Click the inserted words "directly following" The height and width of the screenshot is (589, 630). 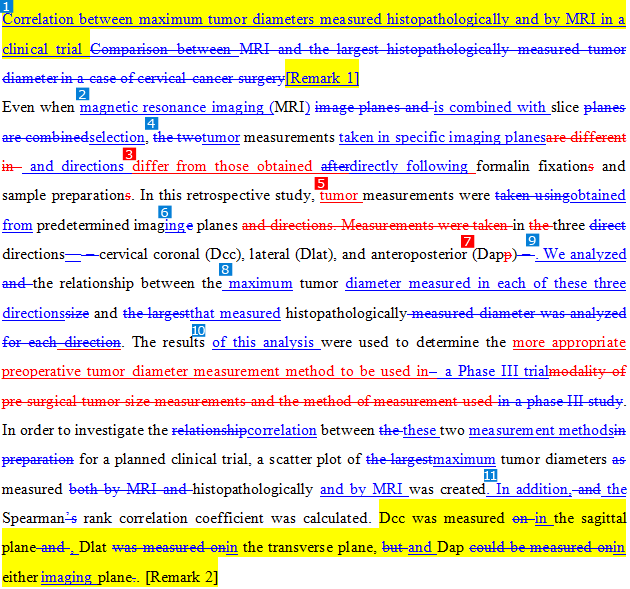409,166
